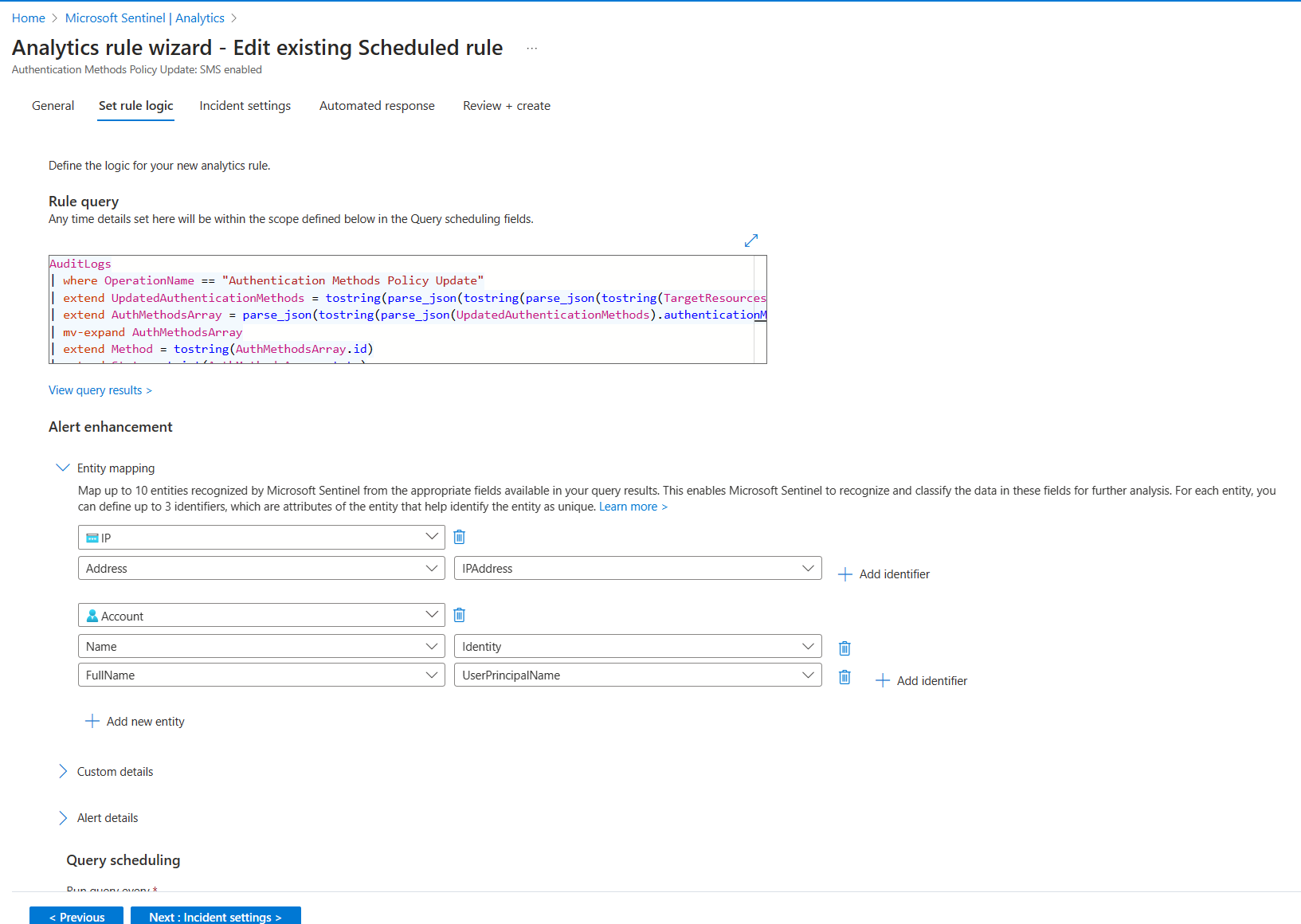Expand the rule query editor fullscreen
Viewport: 1301px width, 924px height.
point(750,240)
